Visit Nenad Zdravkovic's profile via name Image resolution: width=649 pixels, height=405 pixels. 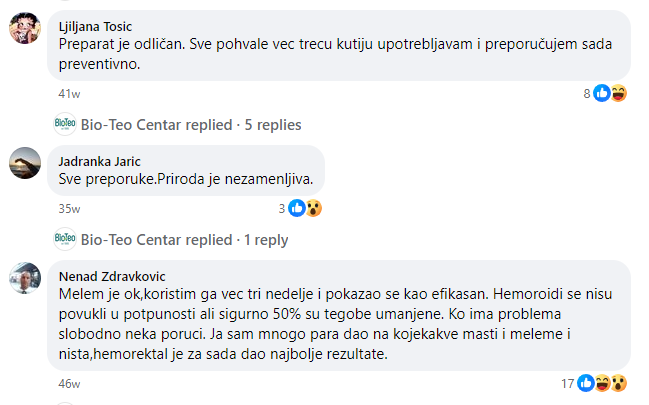click(x=112, y=276)
